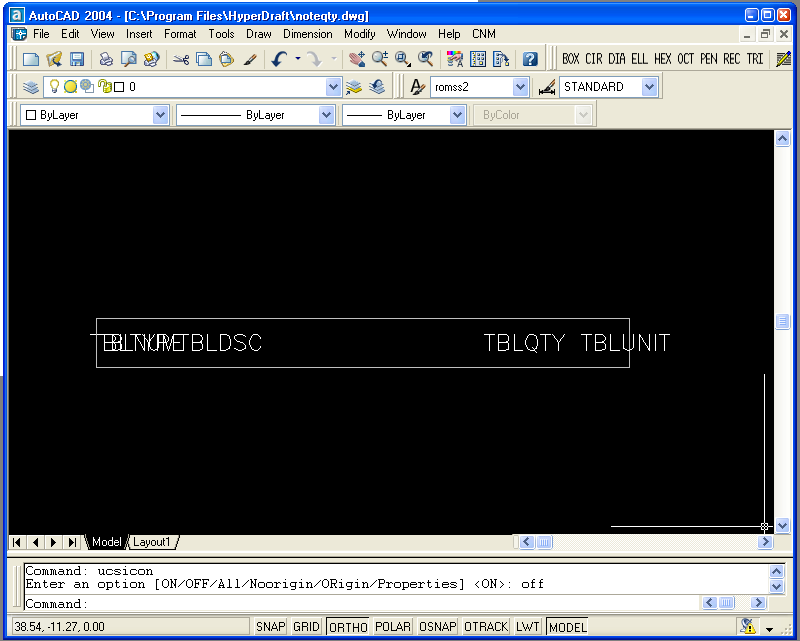Viewport: 800px width, 641px height.
Task: Click the HEX toolbar button
Action: (663, 59)
